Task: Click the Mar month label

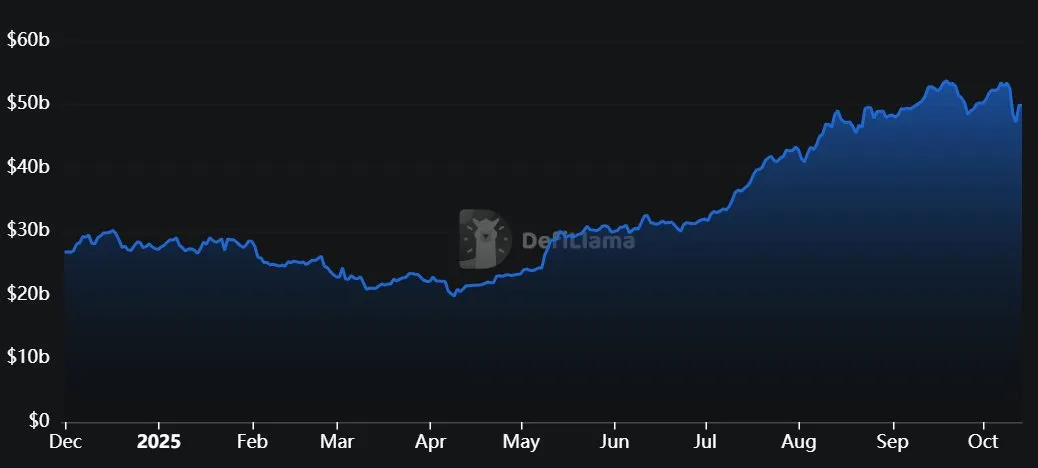Action: point(338,441)
